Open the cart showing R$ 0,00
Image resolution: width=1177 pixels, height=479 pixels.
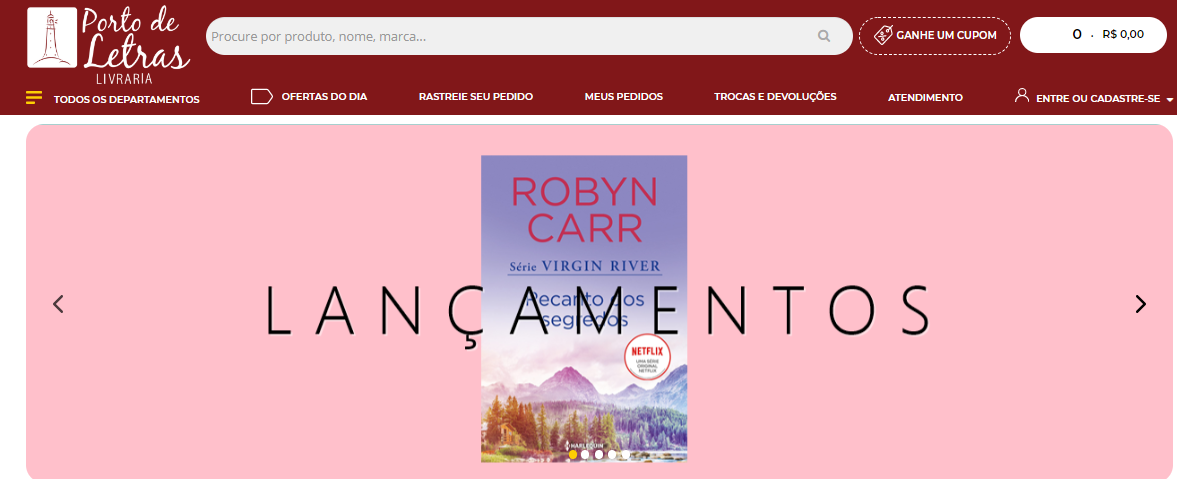pyautogui.click(x=1093, y=35)
